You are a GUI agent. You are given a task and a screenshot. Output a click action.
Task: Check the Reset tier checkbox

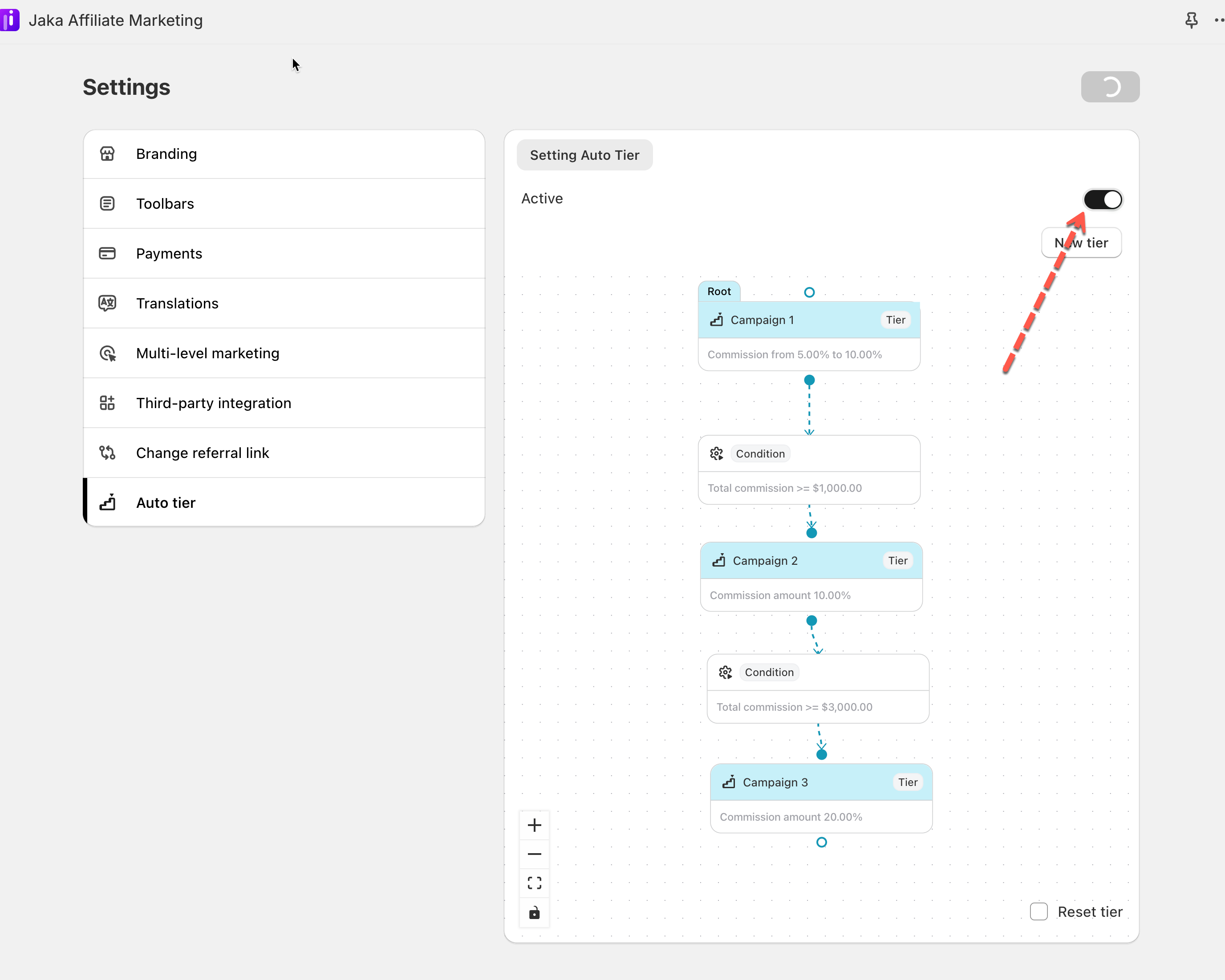pyautogui.click(x=1038, y=911)
